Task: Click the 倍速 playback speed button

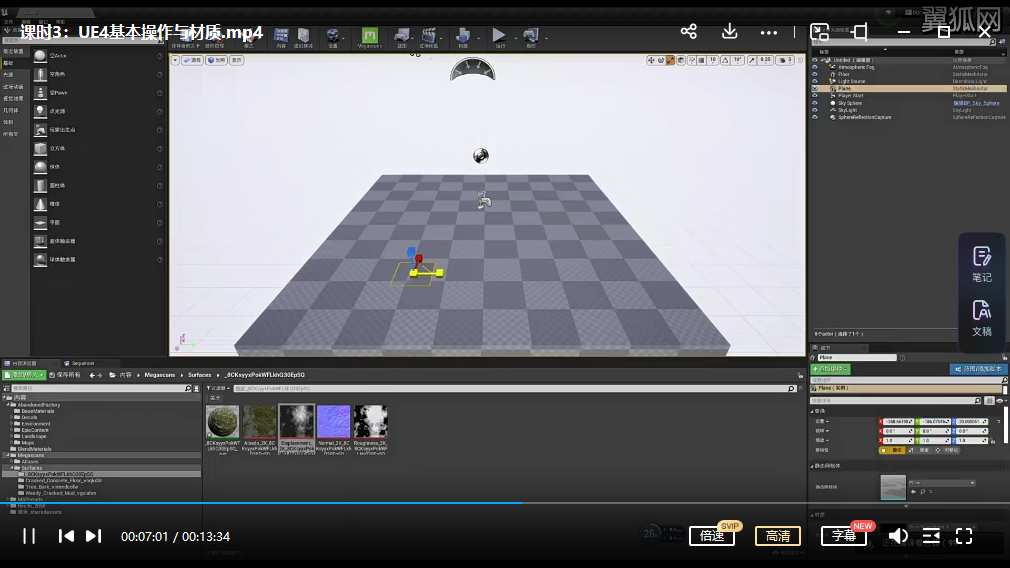Action: coord(712,536)
